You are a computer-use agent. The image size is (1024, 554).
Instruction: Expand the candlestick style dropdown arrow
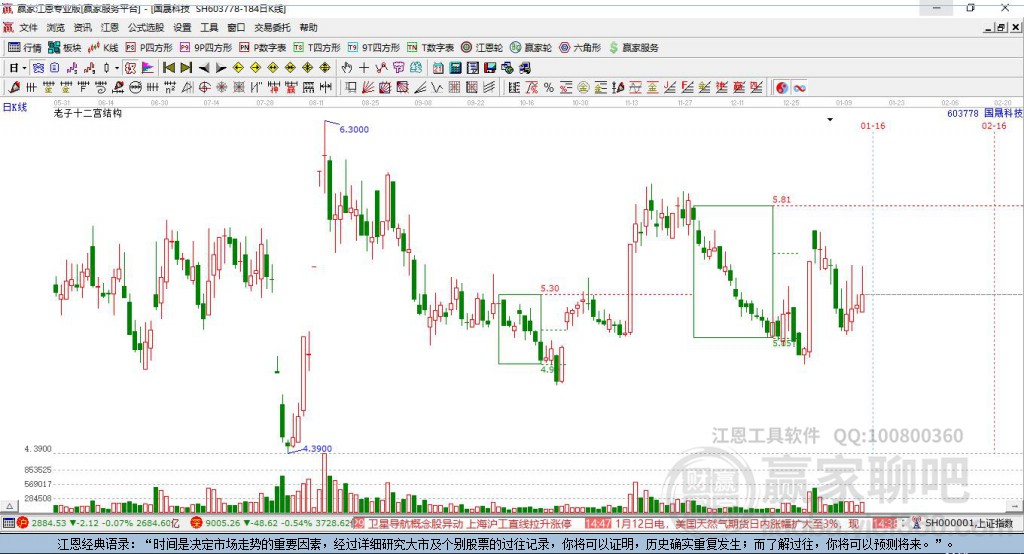[117, 68]
